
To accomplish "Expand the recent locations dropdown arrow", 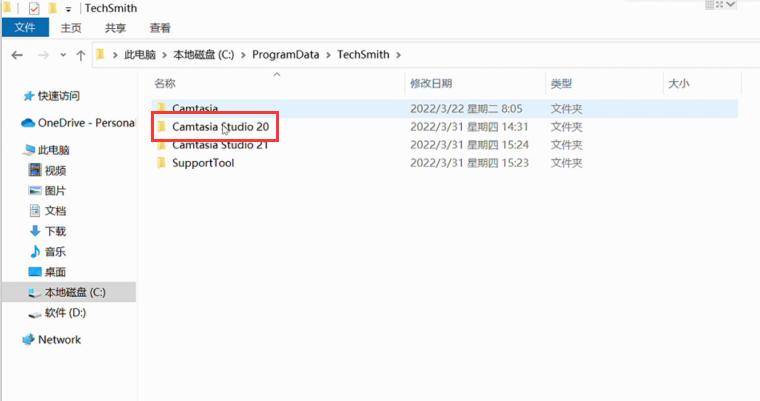I will pos(62,54).
